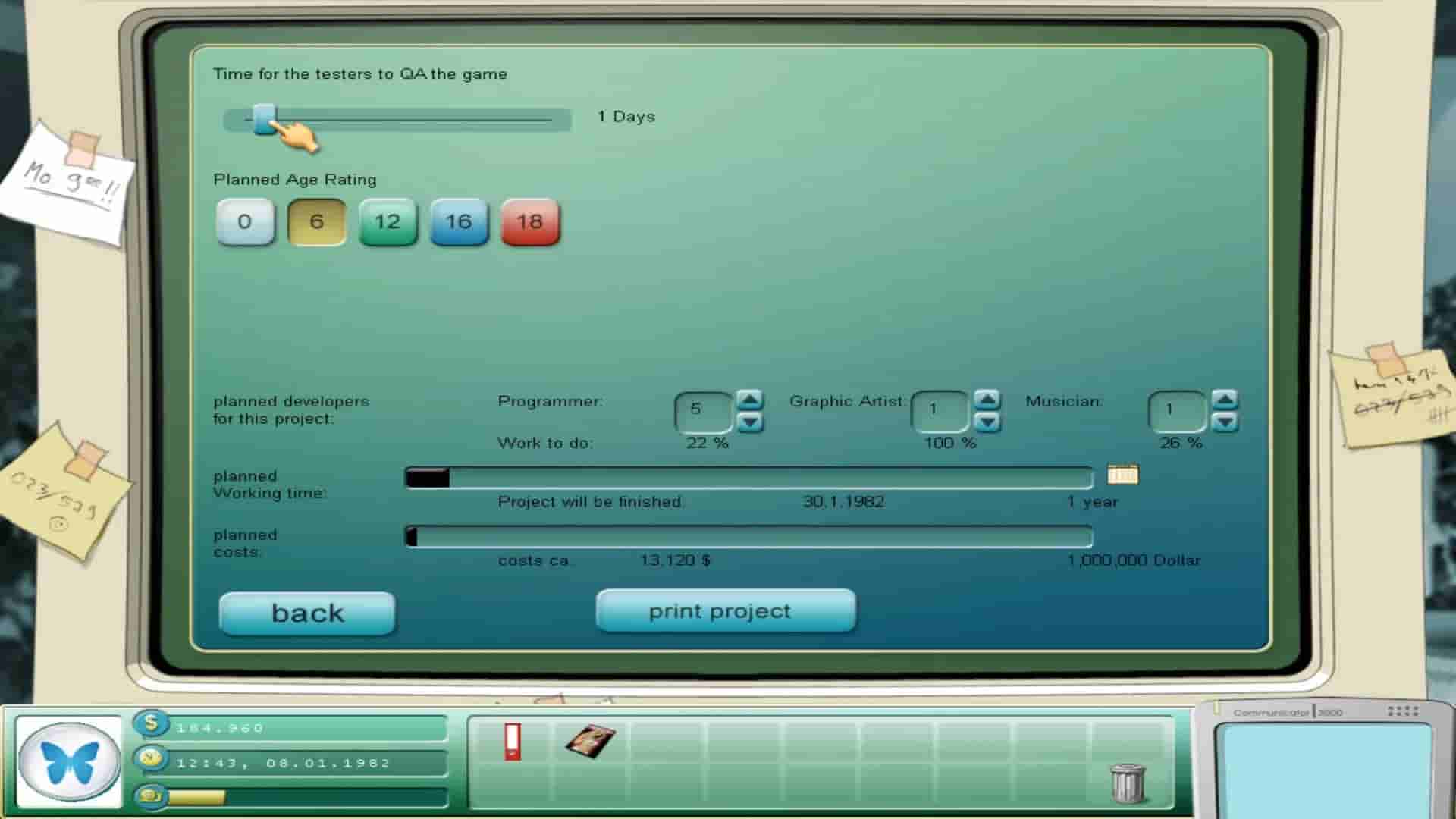
Task: Select age rating 16
Action: [x=459, y=222]
